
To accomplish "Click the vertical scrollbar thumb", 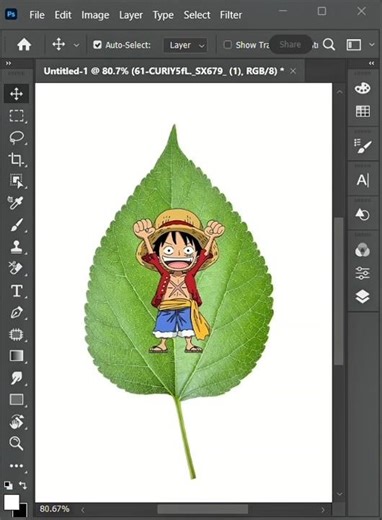I will 339,291.
